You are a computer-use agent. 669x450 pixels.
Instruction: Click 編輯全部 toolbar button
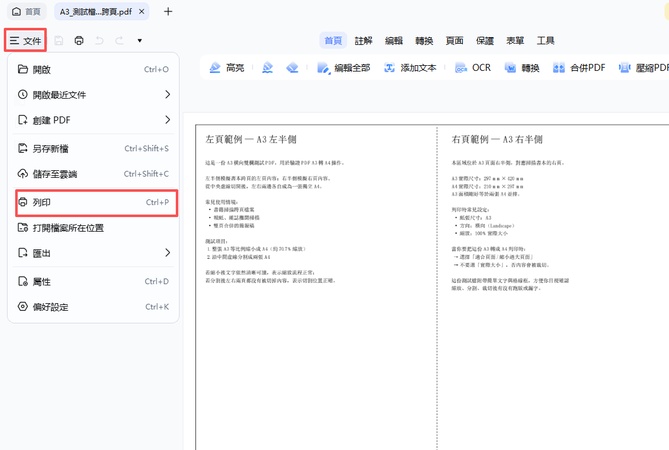click(x=343, y=68)
